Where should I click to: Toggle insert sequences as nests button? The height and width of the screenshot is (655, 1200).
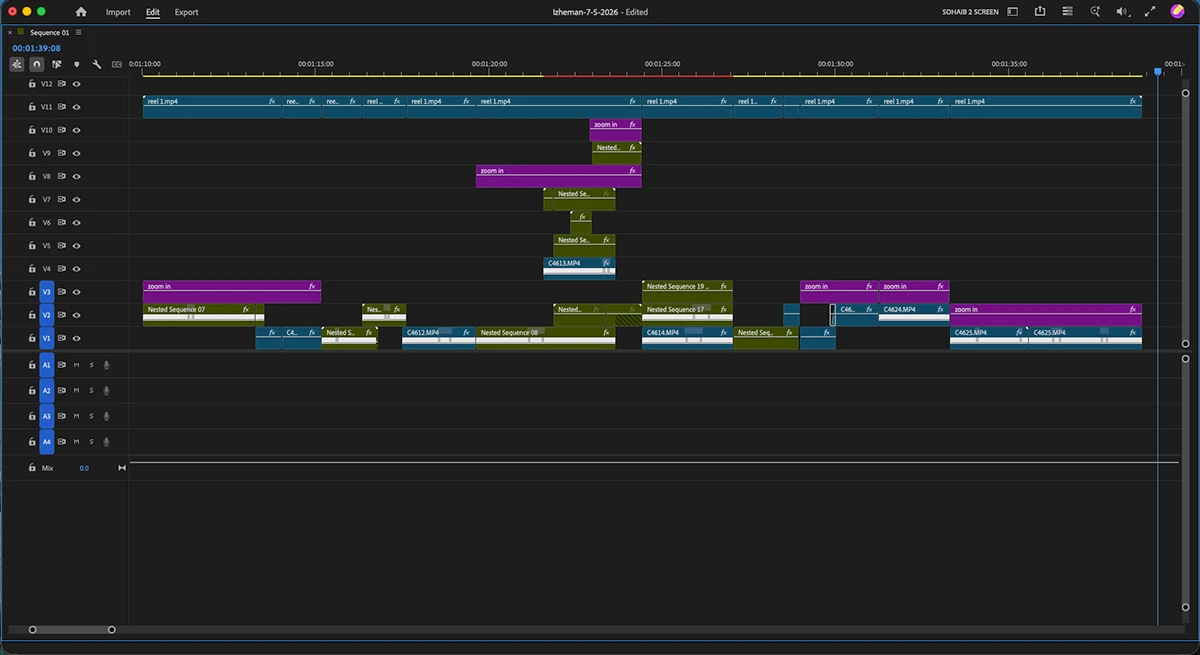tap(17, 64)
